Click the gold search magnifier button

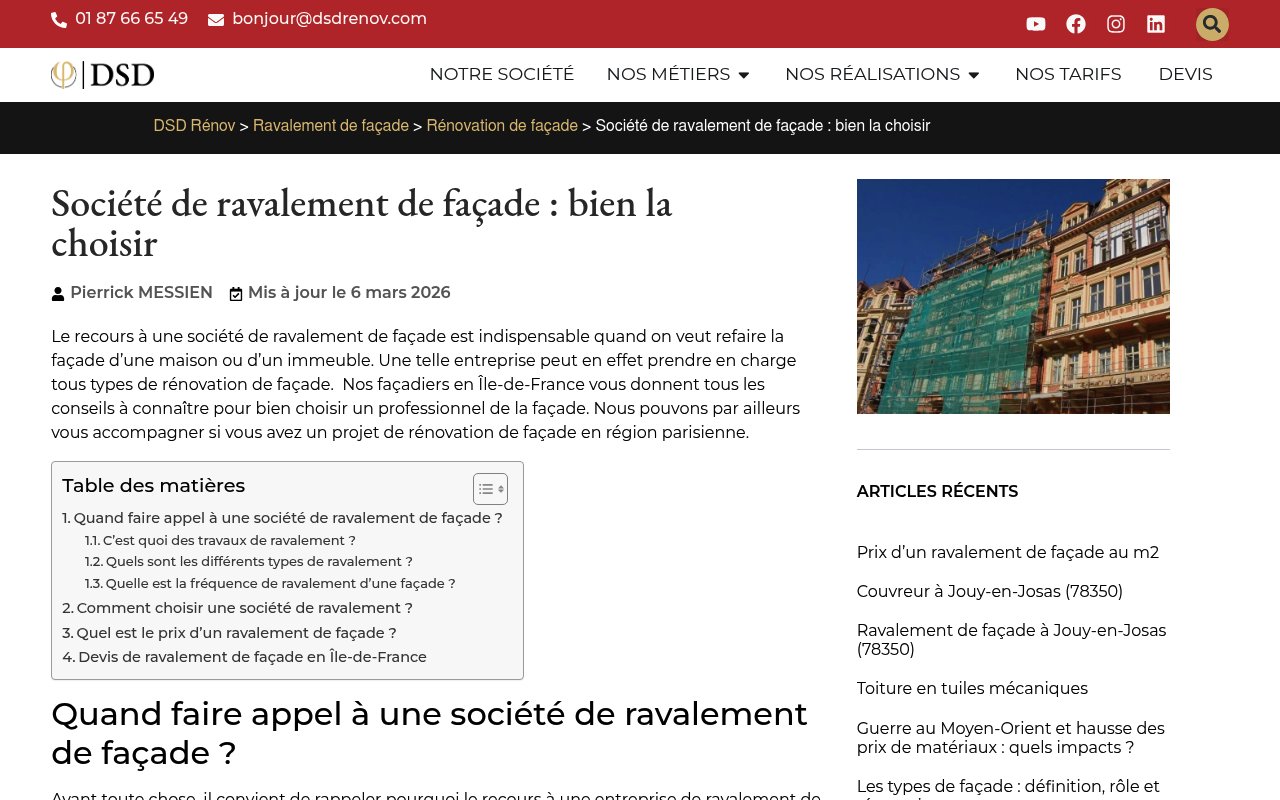(x=1212, y=24)
